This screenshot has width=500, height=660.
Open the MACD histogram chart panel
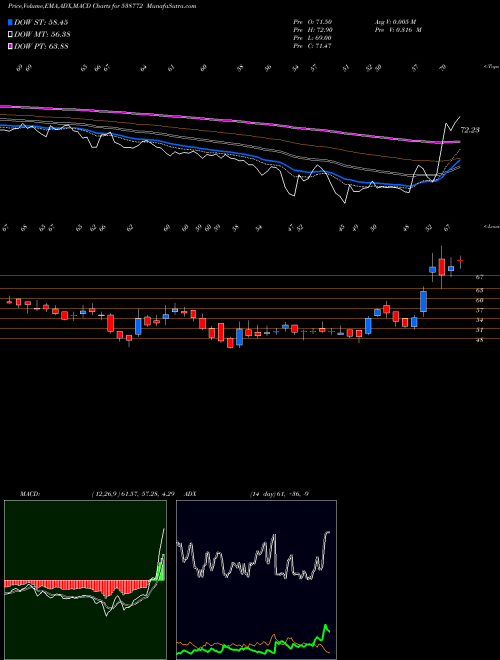click(85, 580)
